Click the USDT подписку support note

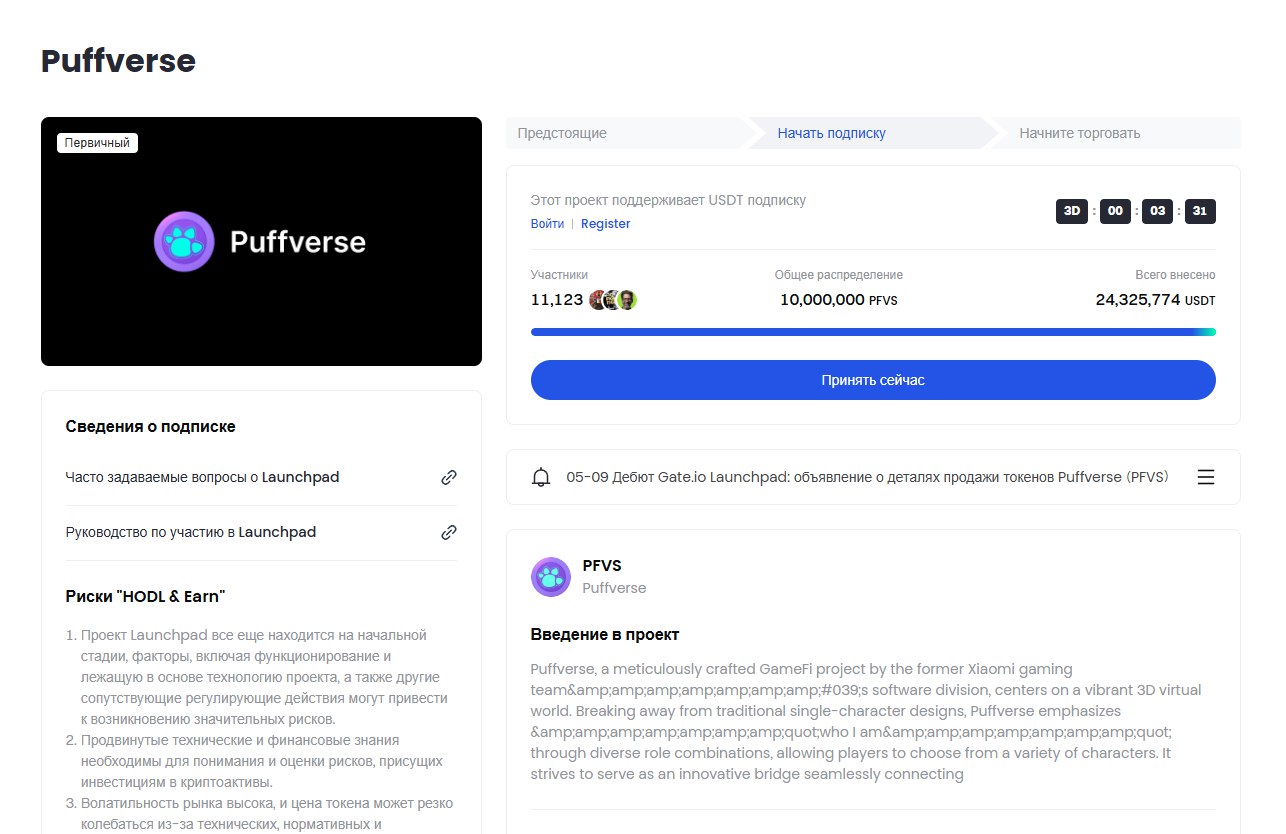[668, 200]
